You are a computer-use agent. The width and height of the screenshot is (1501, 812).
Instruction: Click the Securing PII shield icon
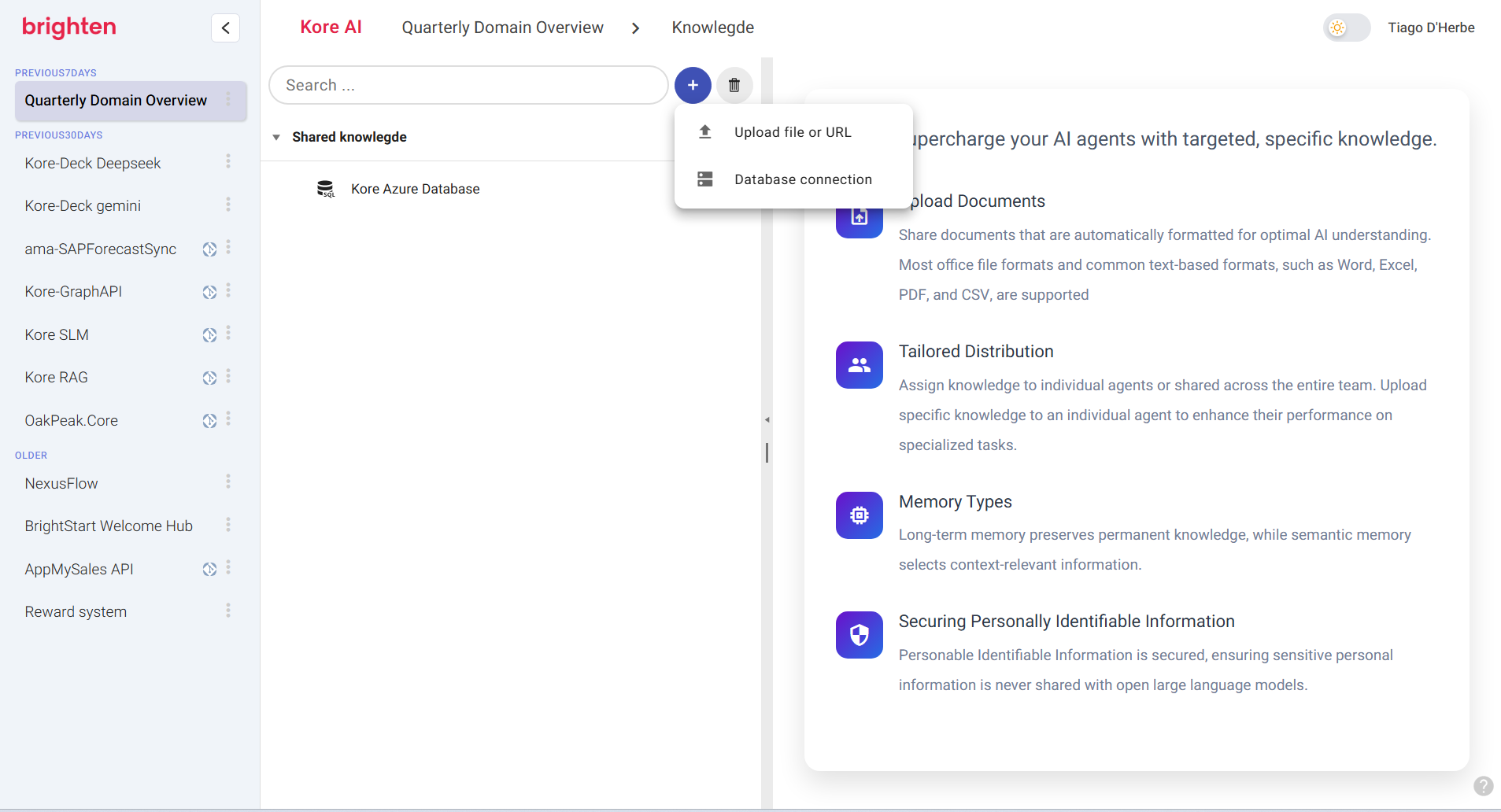tap(860, 635)
